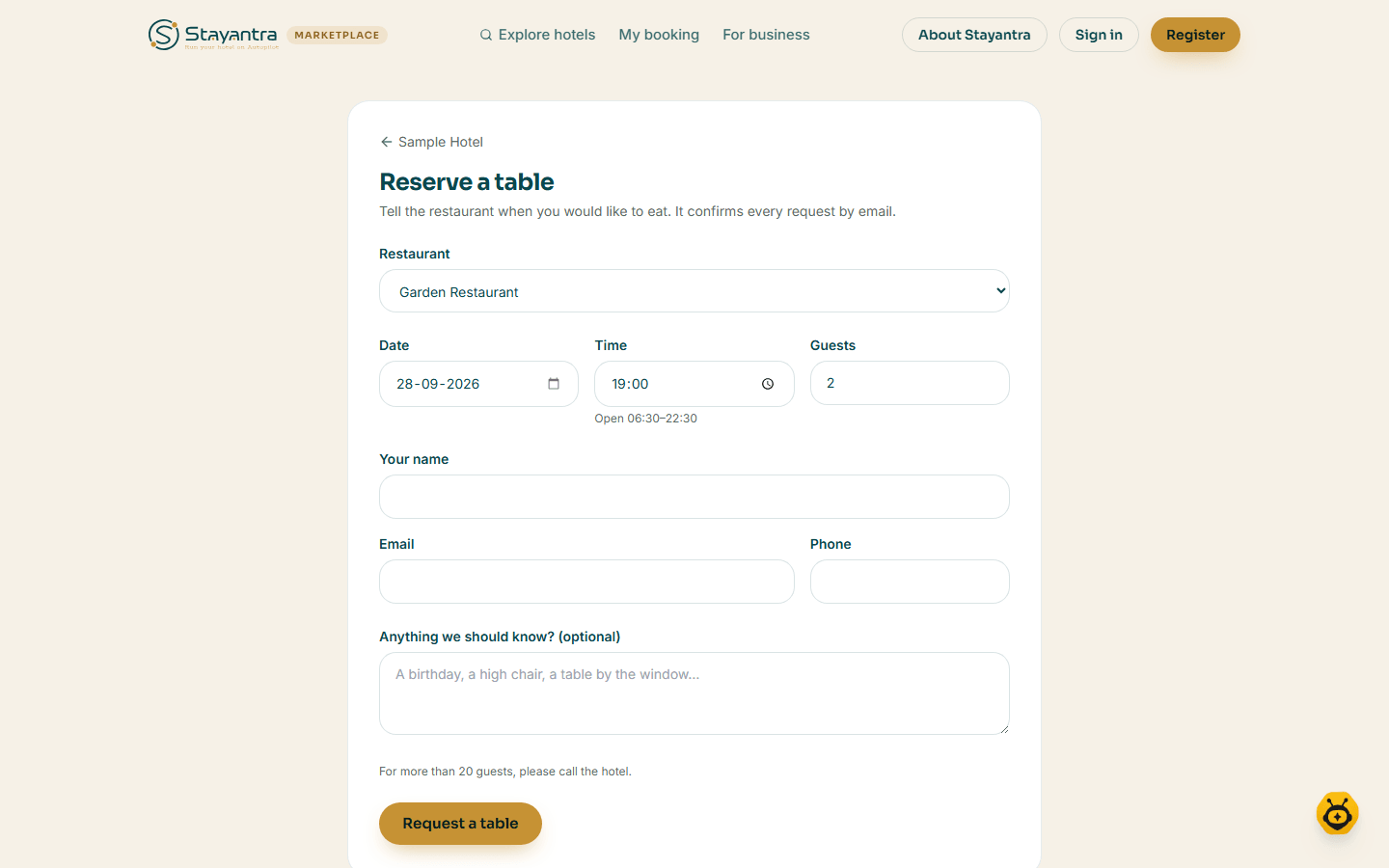
Task: Click the Phone input field
Action: (x=910, y=582)
